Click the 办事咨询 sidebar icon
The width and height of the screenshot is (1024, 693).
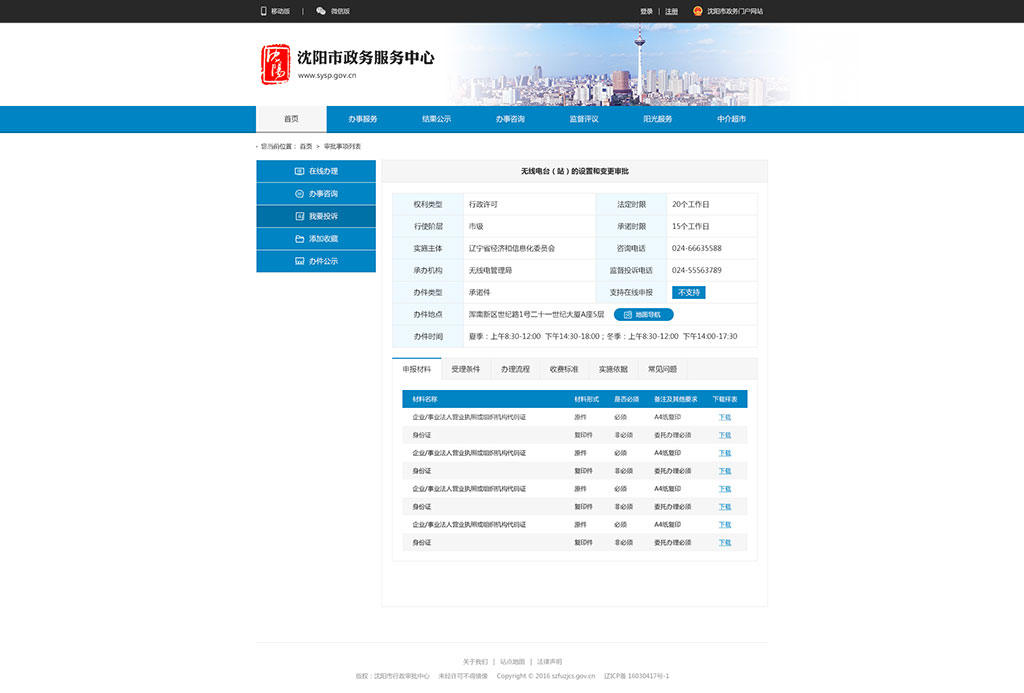[x=299, y=194]
